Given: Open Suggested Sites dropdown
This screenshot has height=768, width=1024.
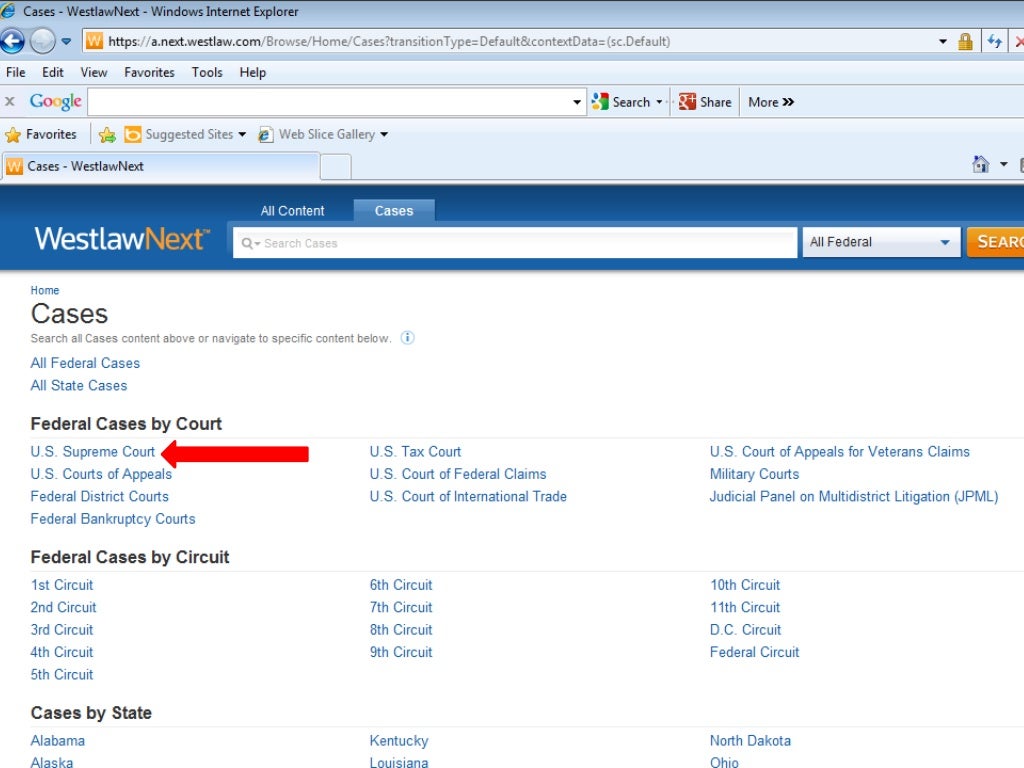Looking at the screenshot, I should [x=185, y=135].
